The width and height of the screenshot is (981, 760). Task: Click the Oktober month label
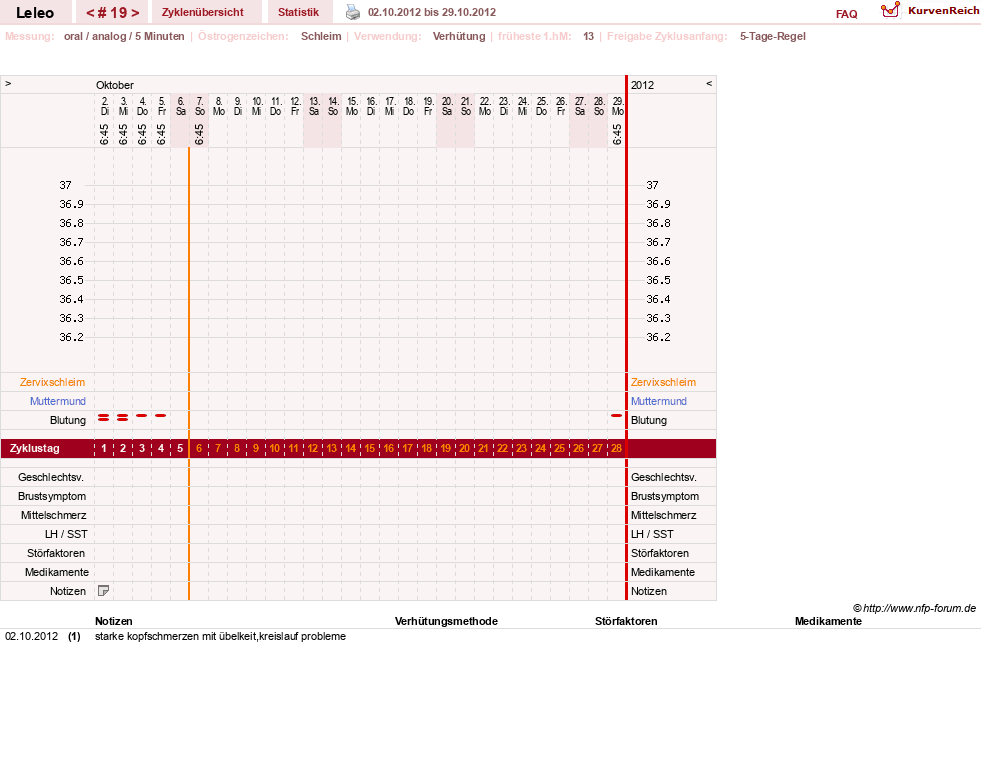(114, 85)
